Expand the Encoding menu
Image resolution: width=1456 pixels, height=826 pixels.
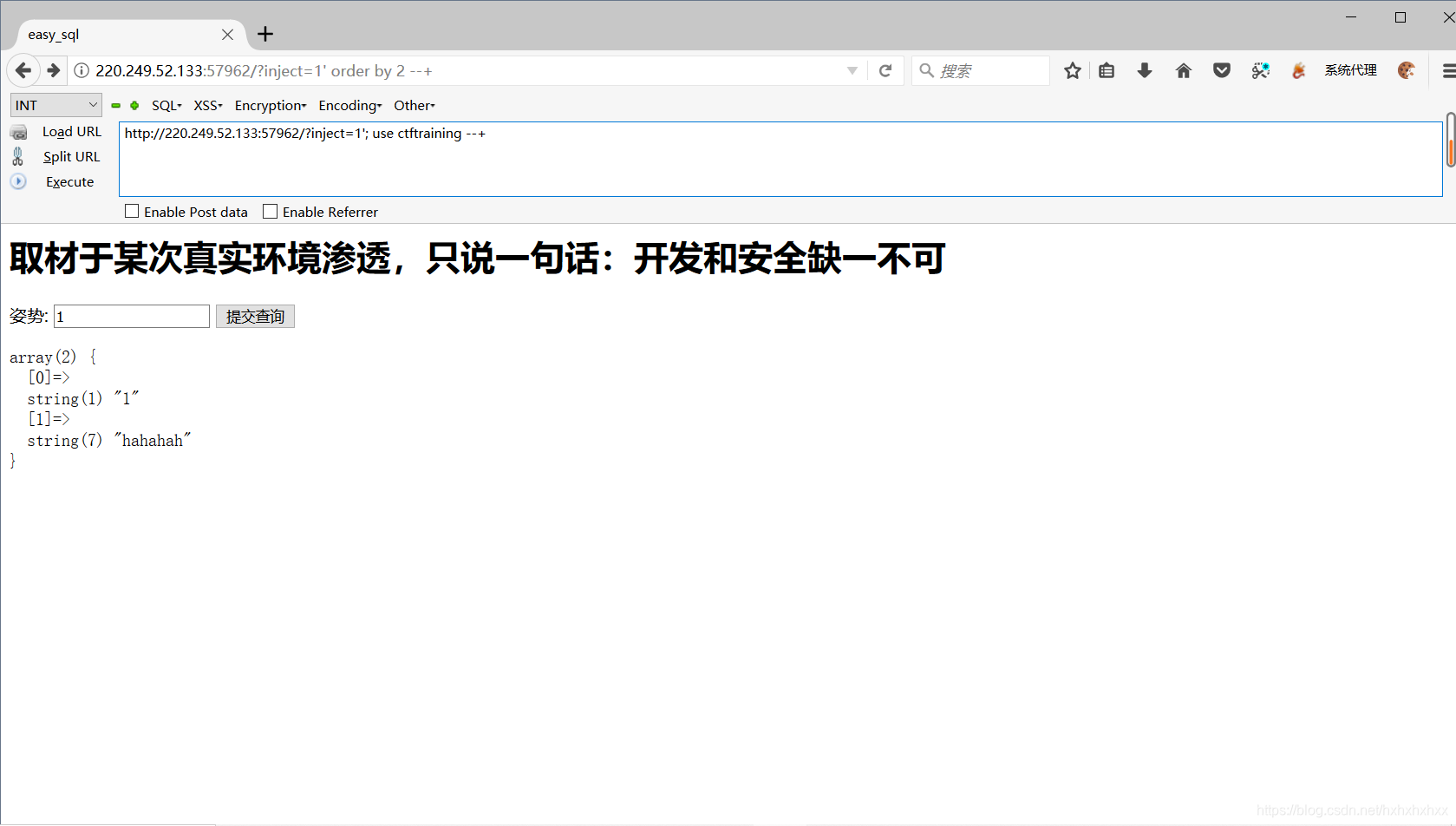coord(350,105)
